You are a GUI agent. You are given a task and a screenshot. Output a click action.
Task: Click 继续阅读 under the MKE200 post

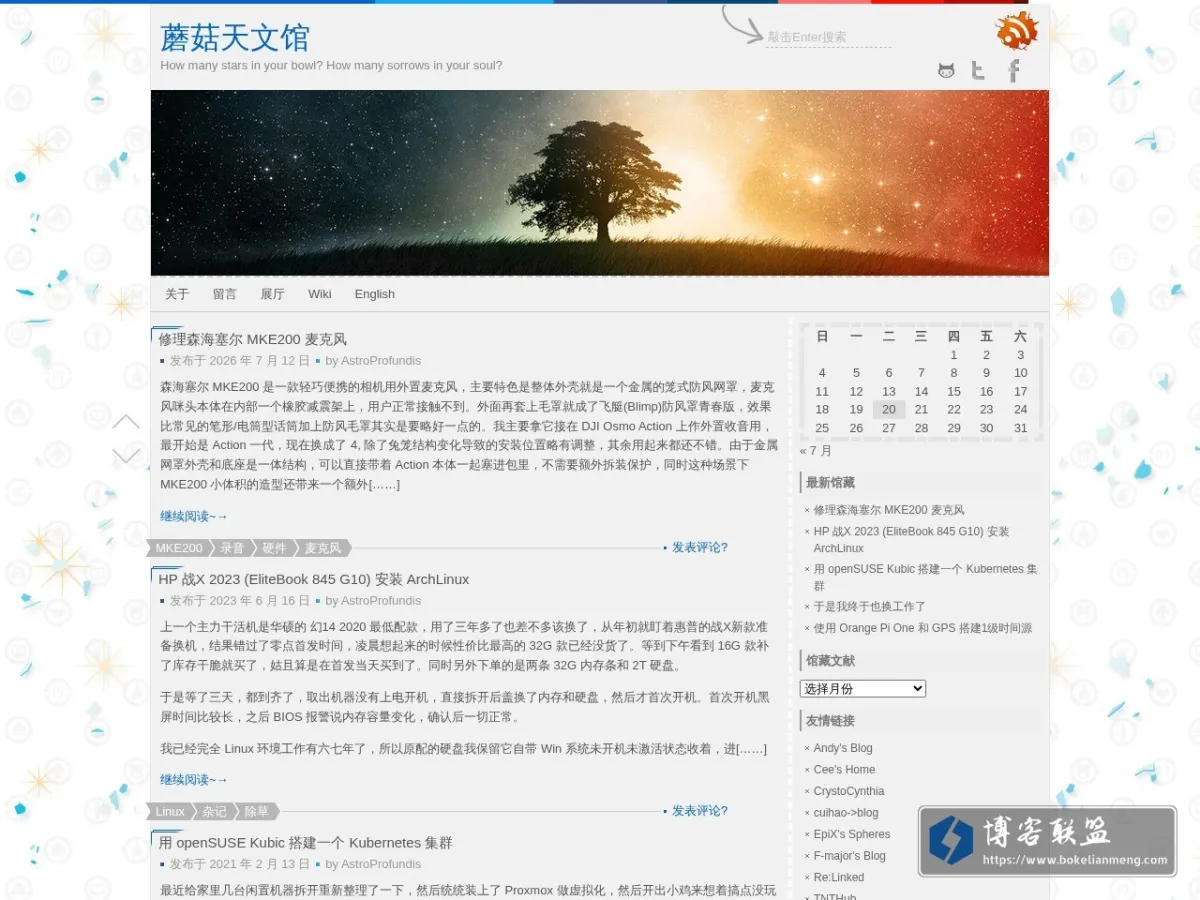coord(194,516)
